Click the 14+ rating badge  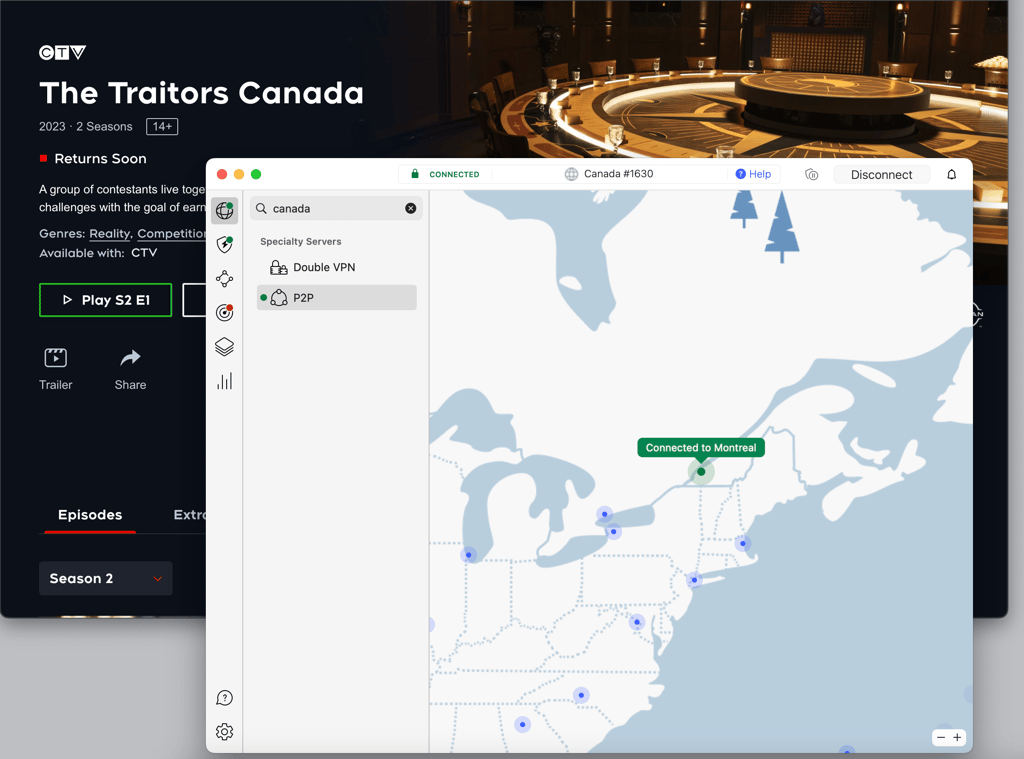coord(162,127)
